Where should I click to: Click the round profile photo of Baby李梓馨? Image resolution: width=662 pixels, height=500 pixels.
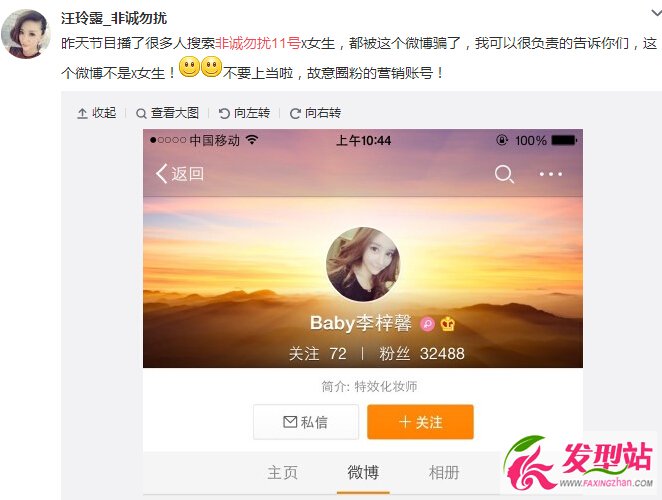point(363,264)
